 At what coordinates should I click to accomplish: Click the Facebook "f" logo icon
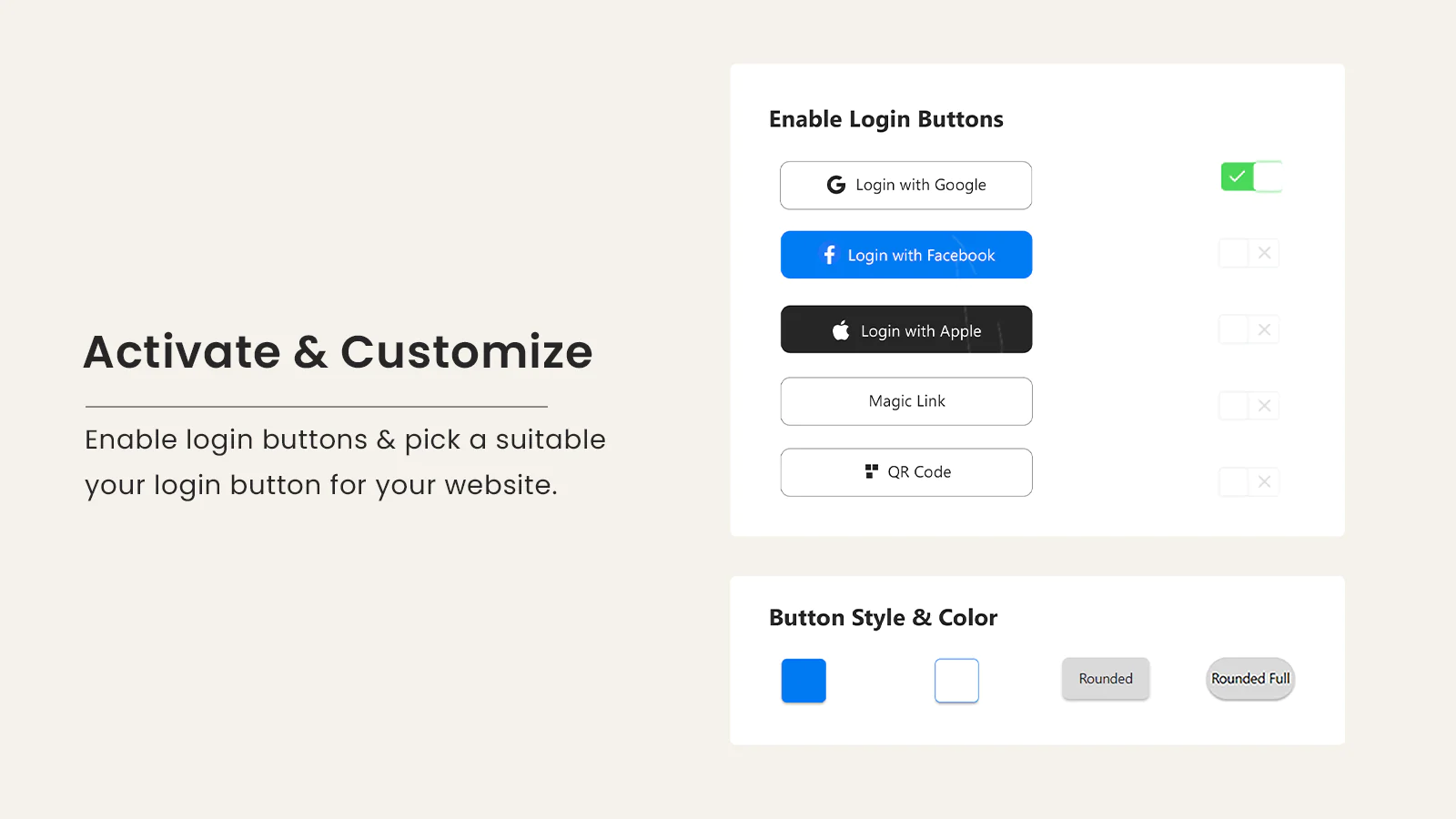829,255
